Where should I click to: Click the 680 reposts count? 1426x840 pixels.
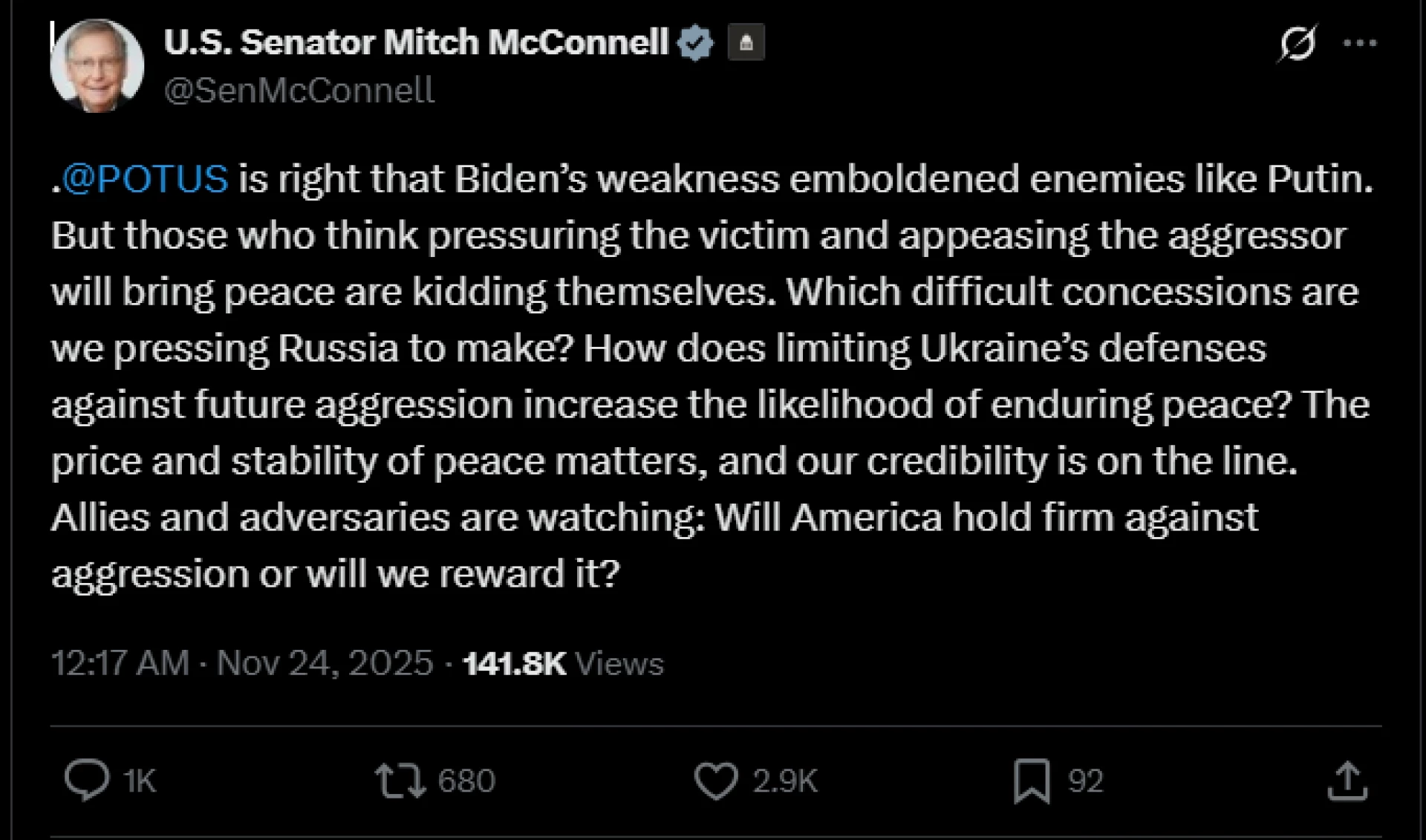466,781
